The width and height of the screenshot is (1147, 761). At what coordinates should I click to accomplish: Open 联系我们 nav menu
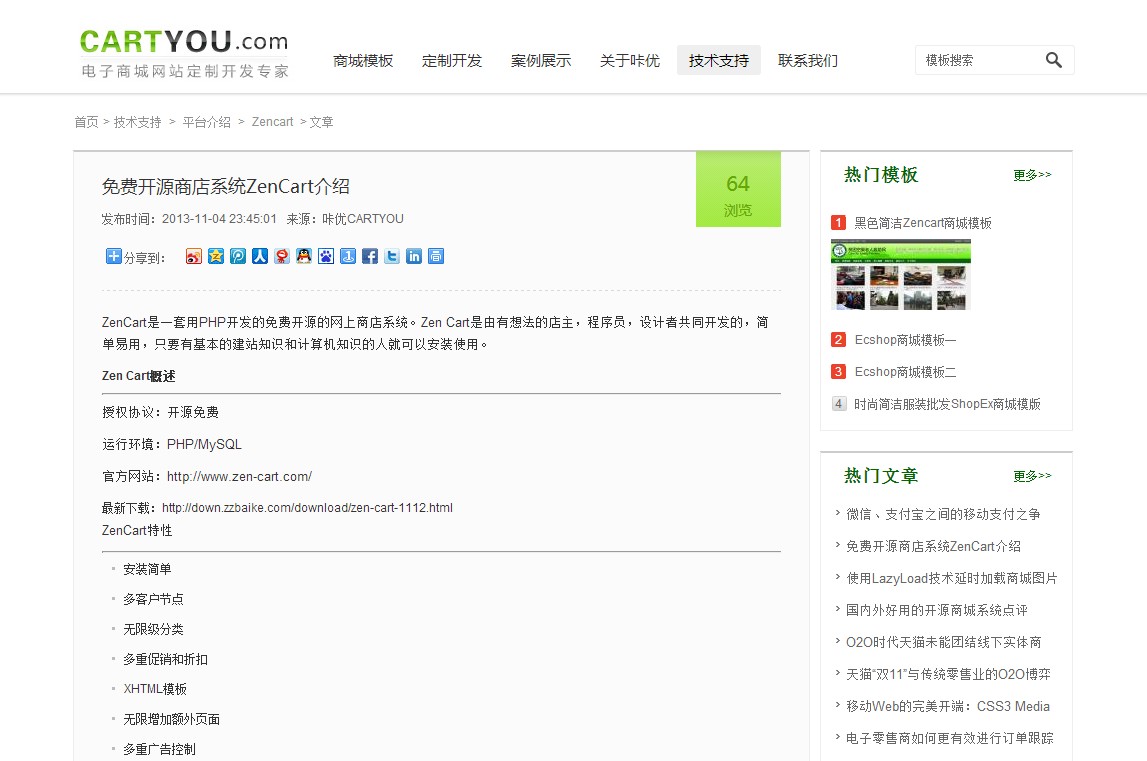point(808,61)
